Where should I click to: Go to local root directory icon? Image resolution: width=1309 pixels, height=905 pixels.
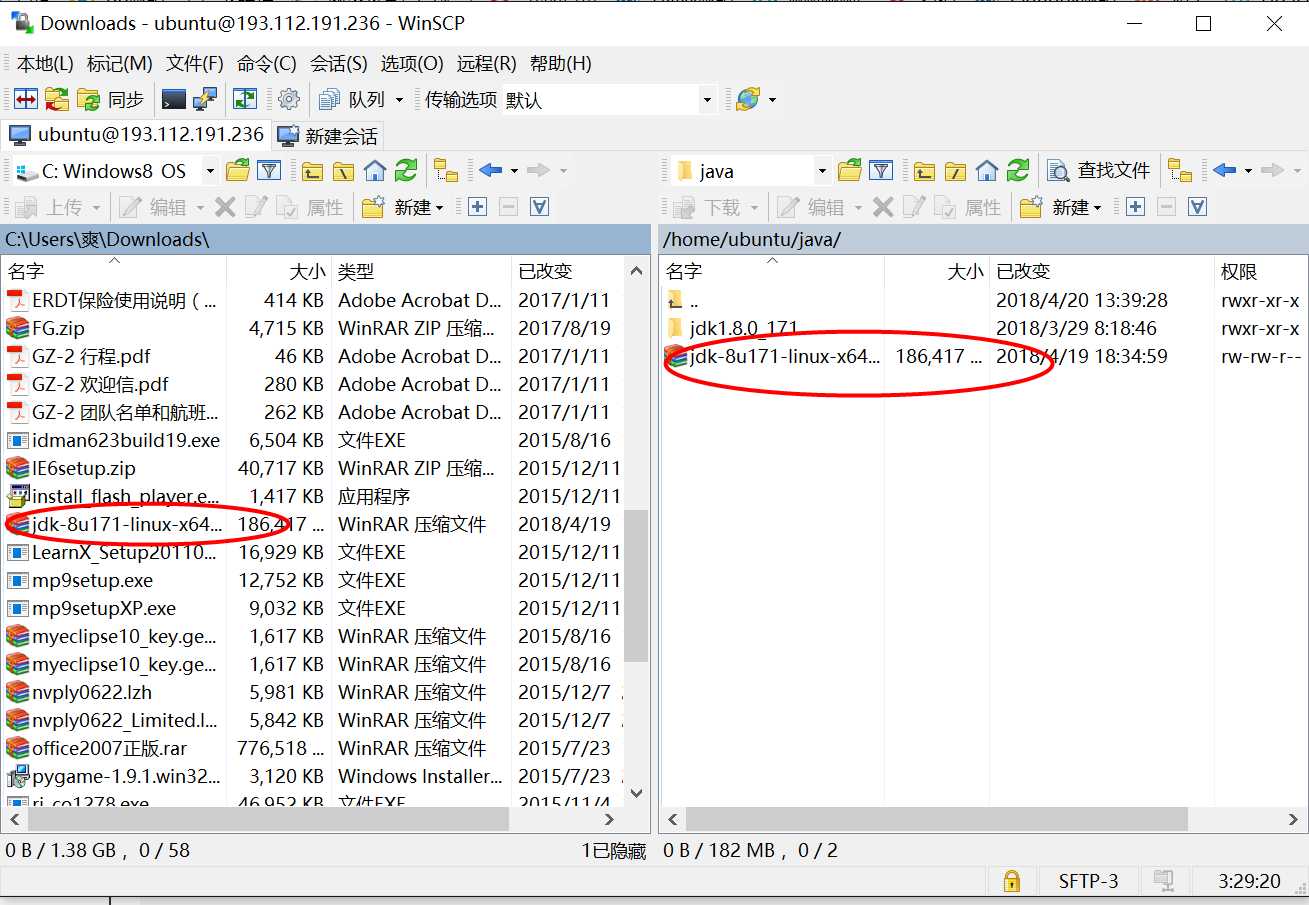344,171
